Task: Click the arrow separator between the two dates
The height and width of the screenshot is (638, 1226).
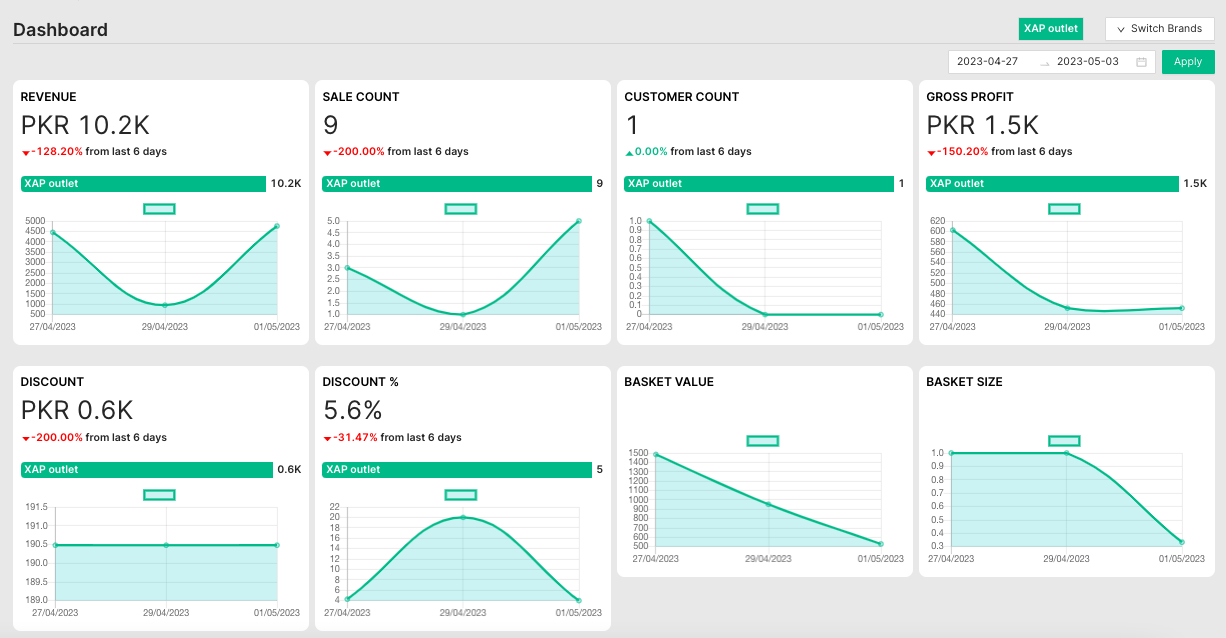Action: 1045,63
